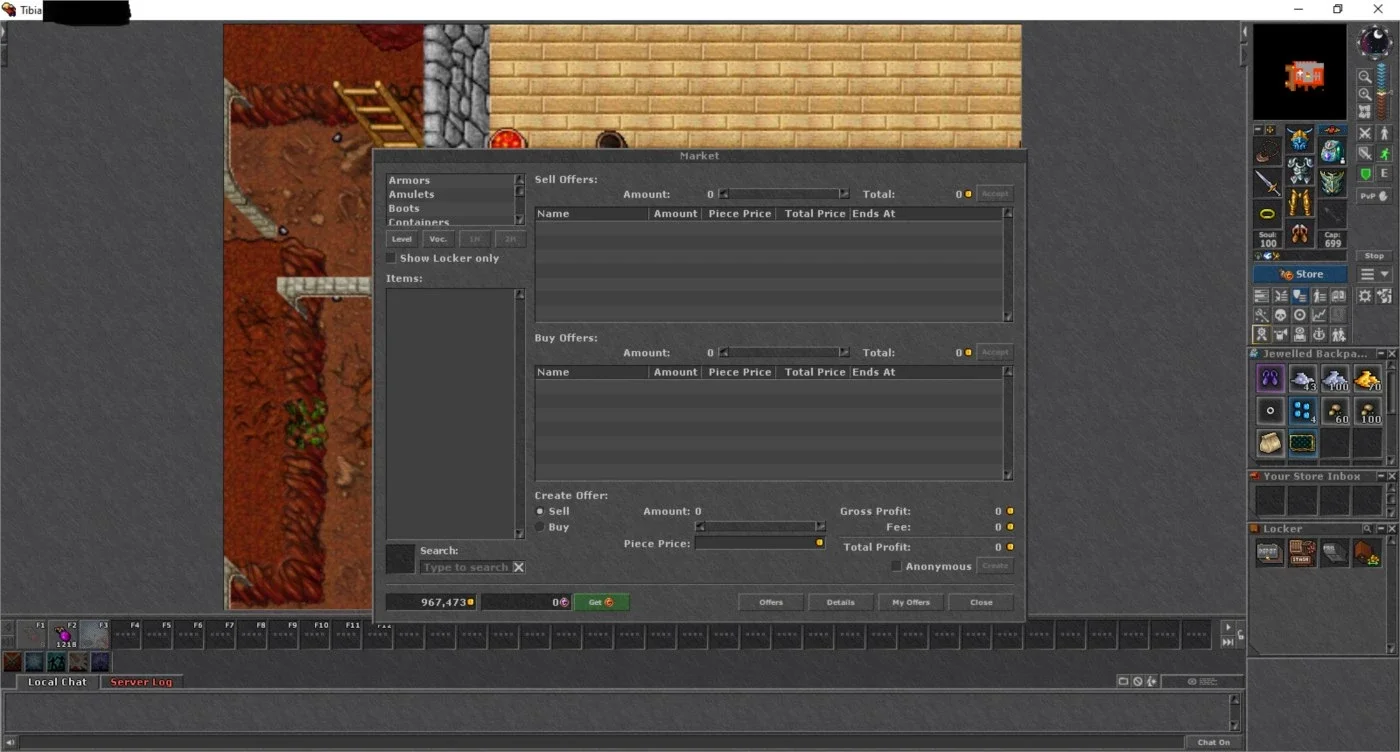This screenshot has width=1400, height=752.
Task: Click the beige bag in backpack
Action: pyautogui.click(x=1270, y=443)
